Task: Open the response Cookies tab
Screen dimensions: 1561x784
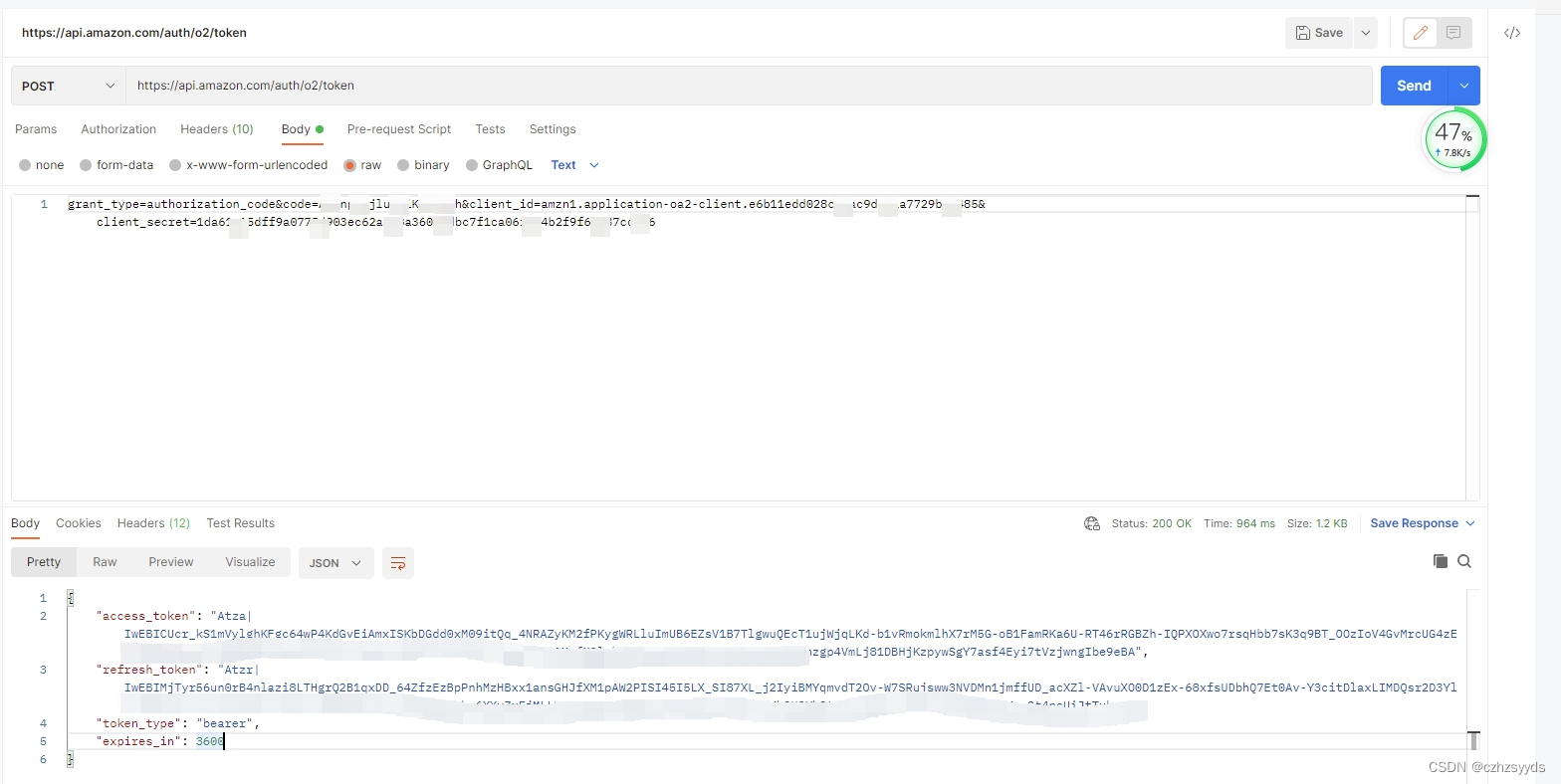Action: coord(79,523)
